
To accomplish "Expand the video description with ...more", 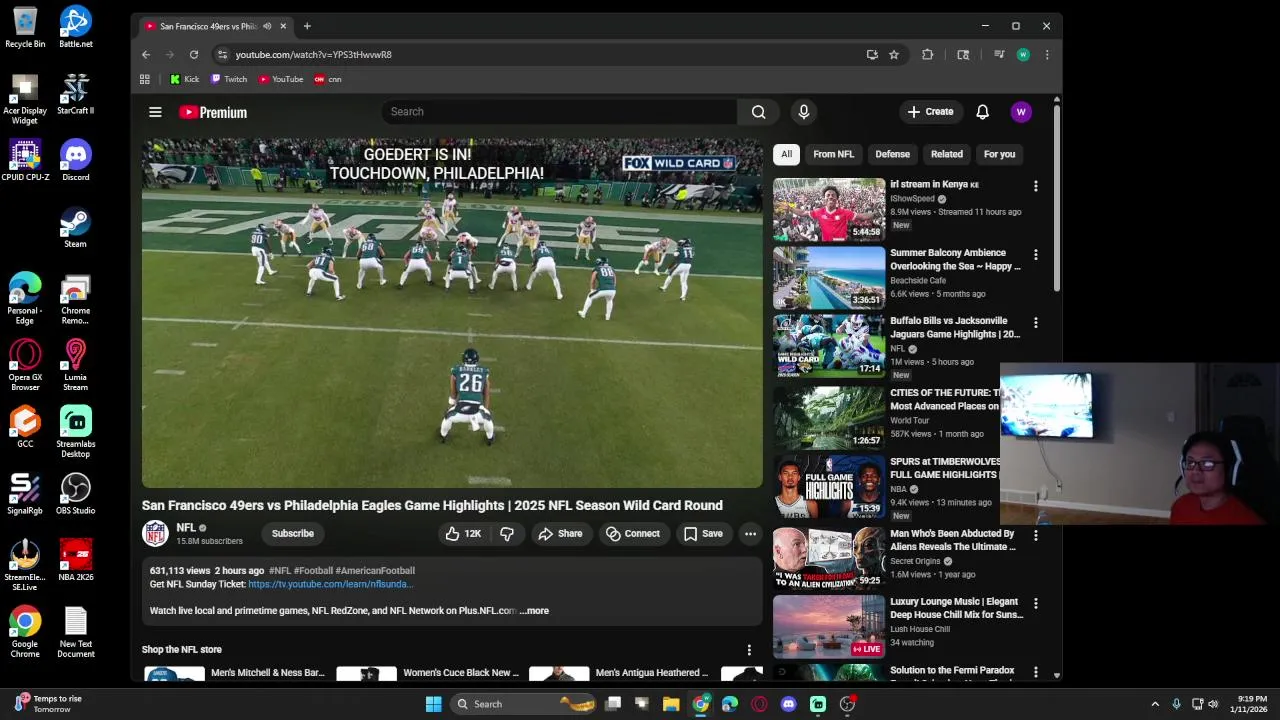I will (534, 611).
